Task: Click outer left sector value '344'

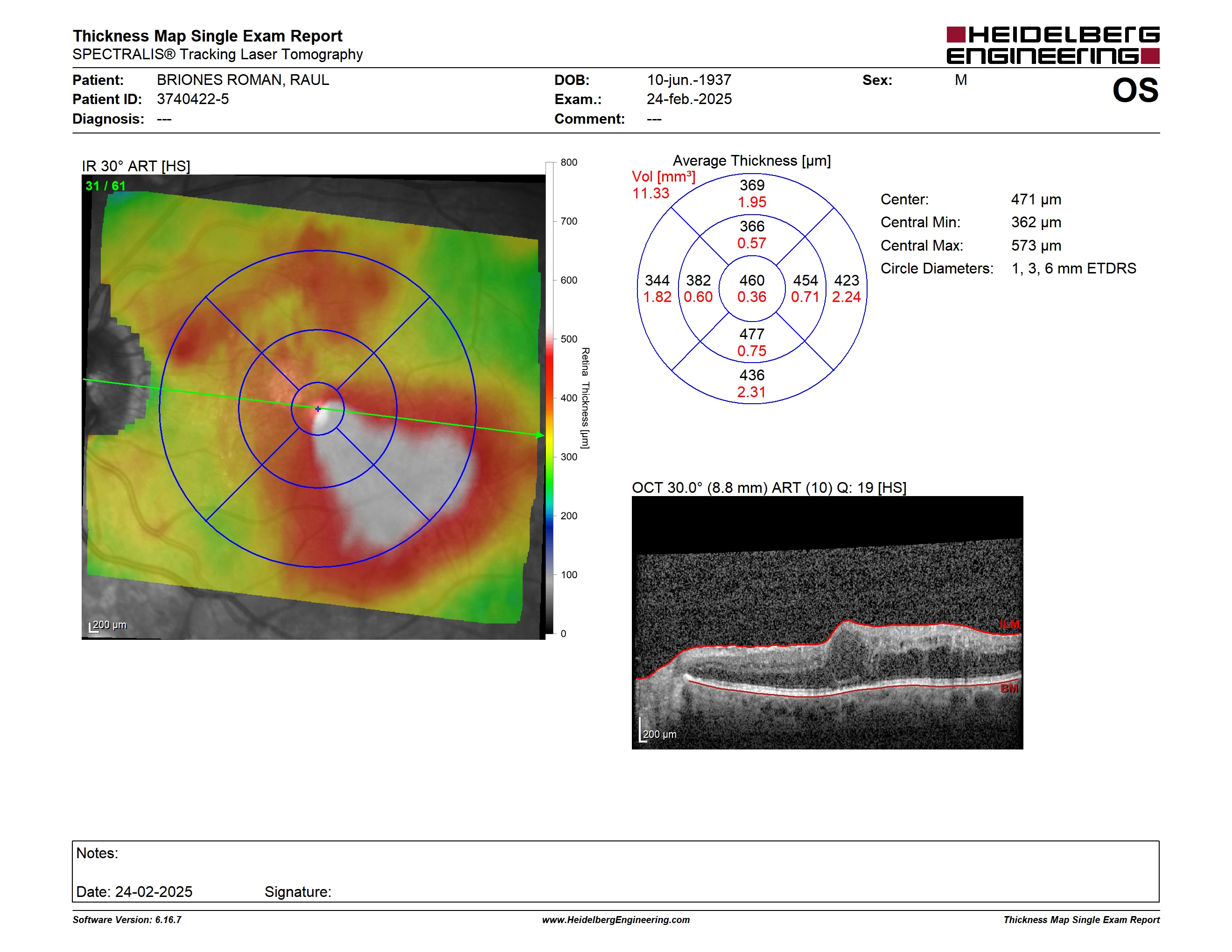Action: (x=657, y=280)
